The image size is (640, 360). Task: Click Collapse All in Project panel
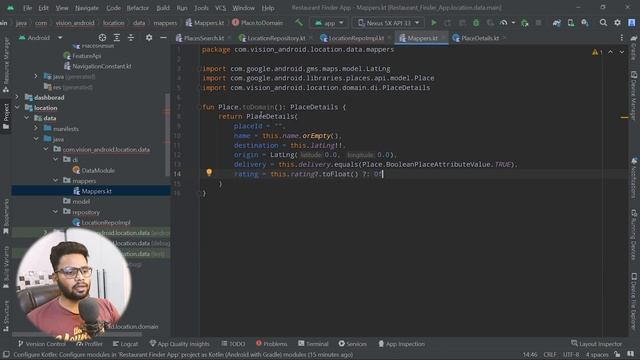pos(131,38)
